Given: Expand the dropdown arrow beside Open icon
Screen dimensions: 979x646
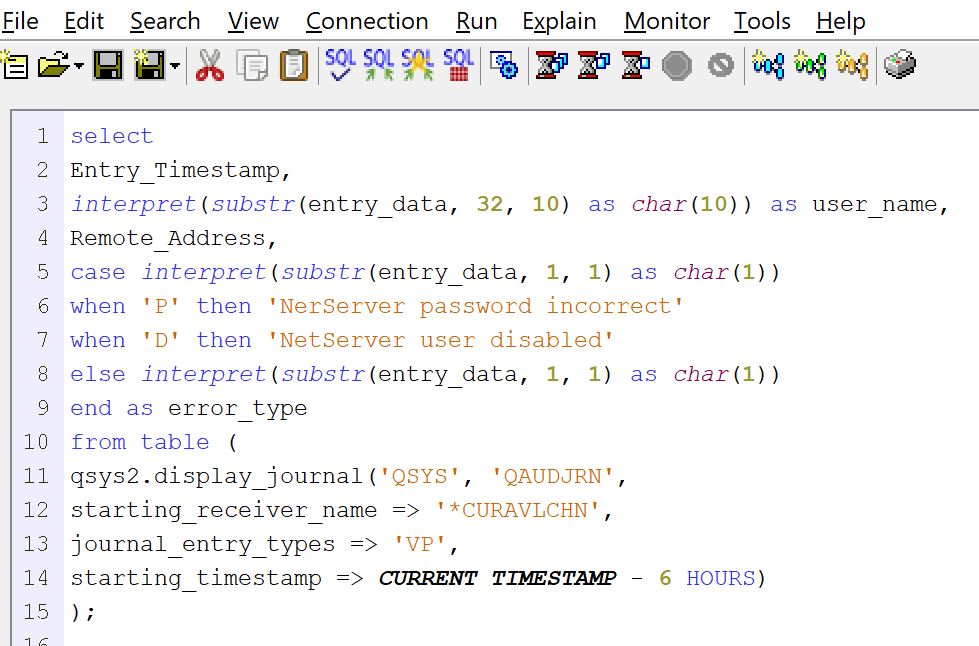Looking at the screenshot, I should [79, 67].
